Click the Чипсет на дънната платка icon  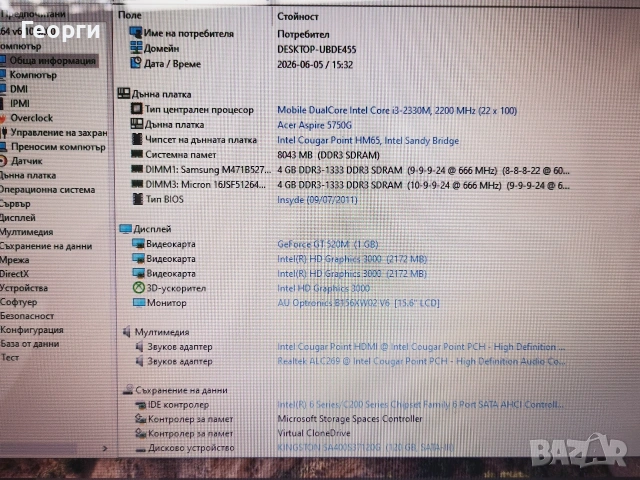point(137,139)
